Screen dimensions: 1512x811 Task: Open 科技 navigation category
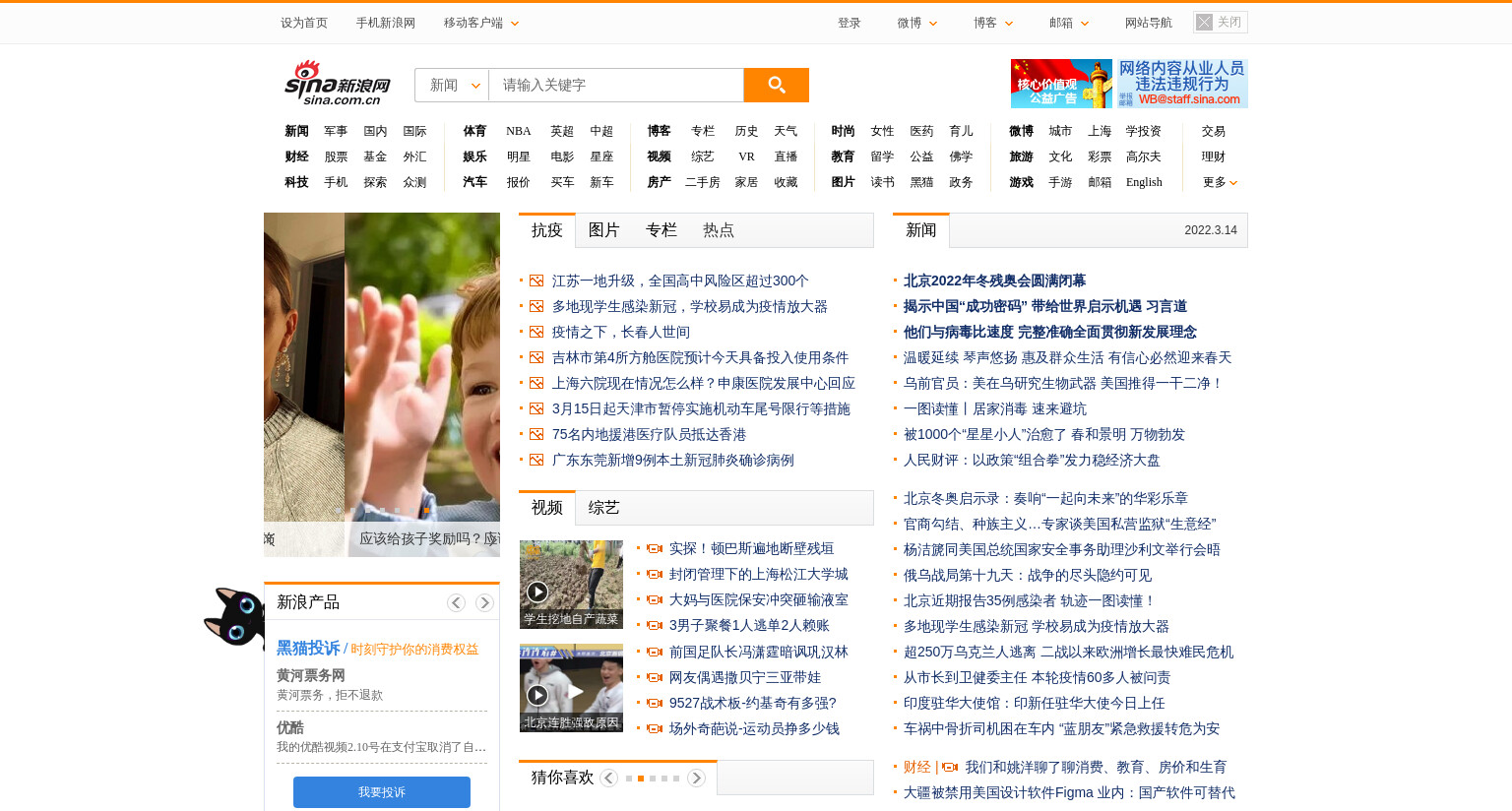(x=296, y=182)
